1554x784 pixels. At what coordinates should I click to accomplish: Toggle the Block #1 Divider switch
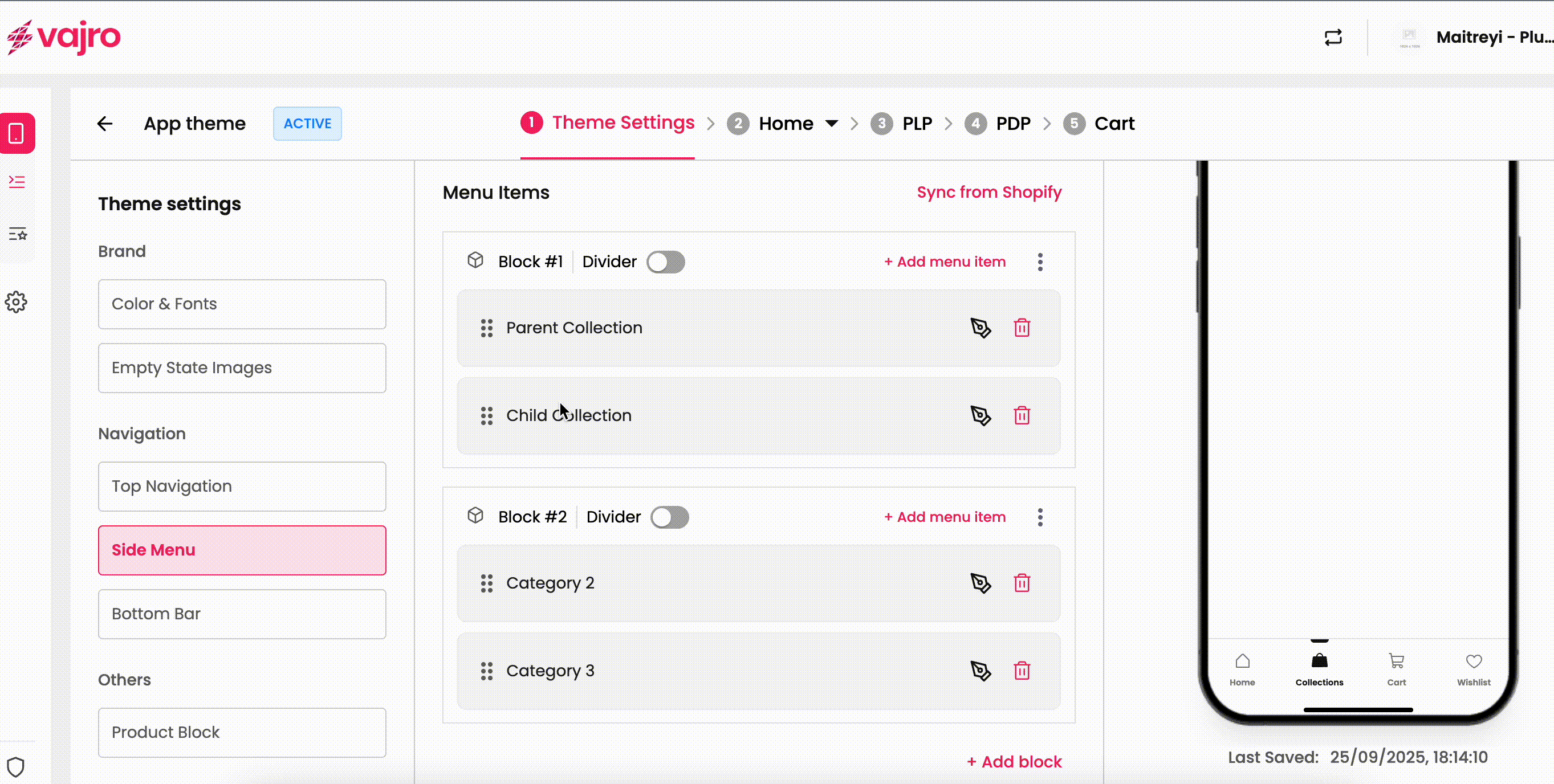[665, 262]
